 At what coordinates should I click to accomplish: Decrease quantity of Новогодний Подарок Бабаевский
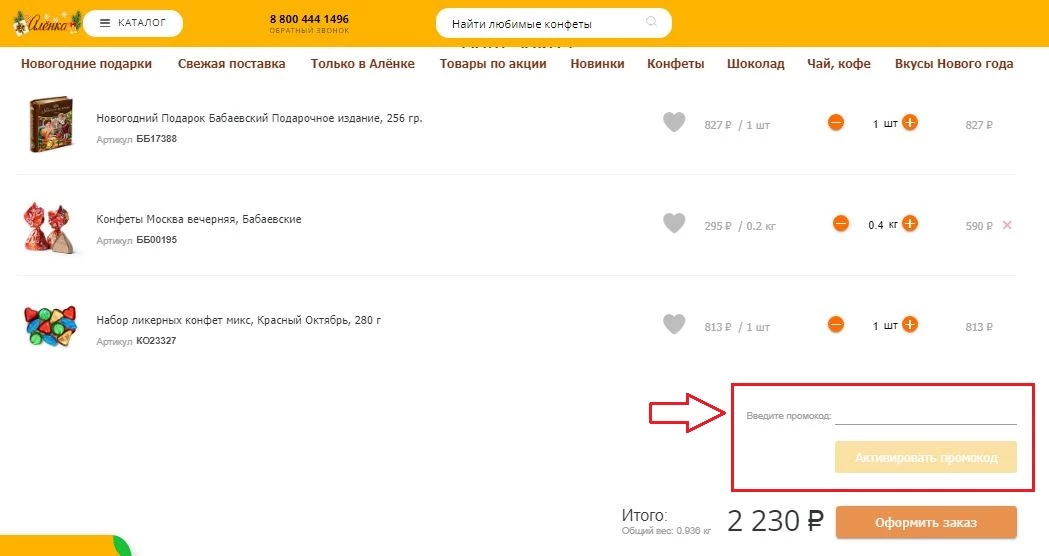coord(836,122)
